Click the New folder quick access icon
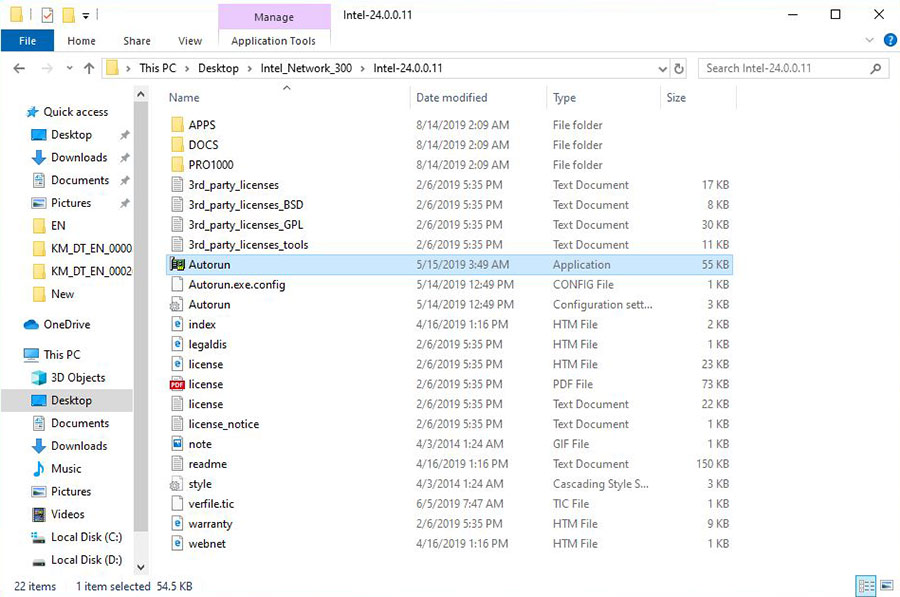900x597 pixels. click(x=68, y=15)
